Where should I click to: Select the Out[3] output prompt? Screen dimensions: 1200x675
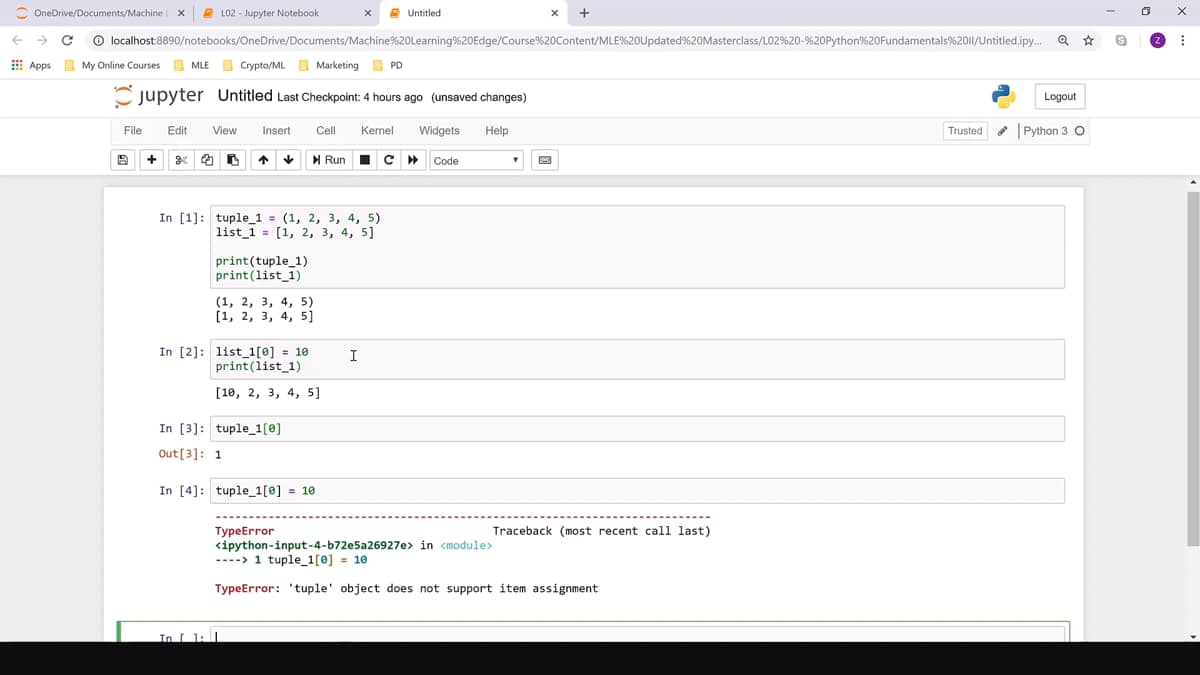[182, 454]
